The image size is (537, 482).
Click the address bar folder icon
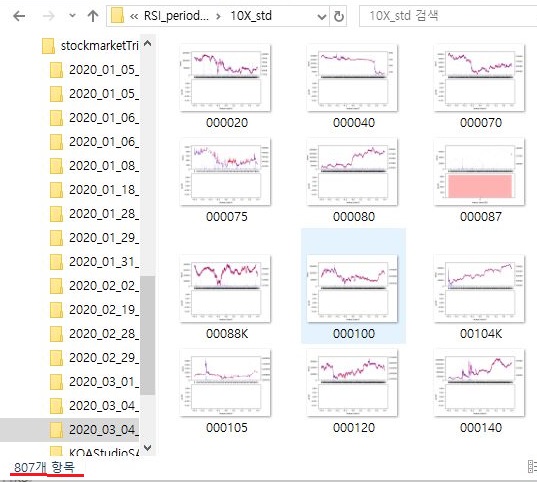pos(117,16)
